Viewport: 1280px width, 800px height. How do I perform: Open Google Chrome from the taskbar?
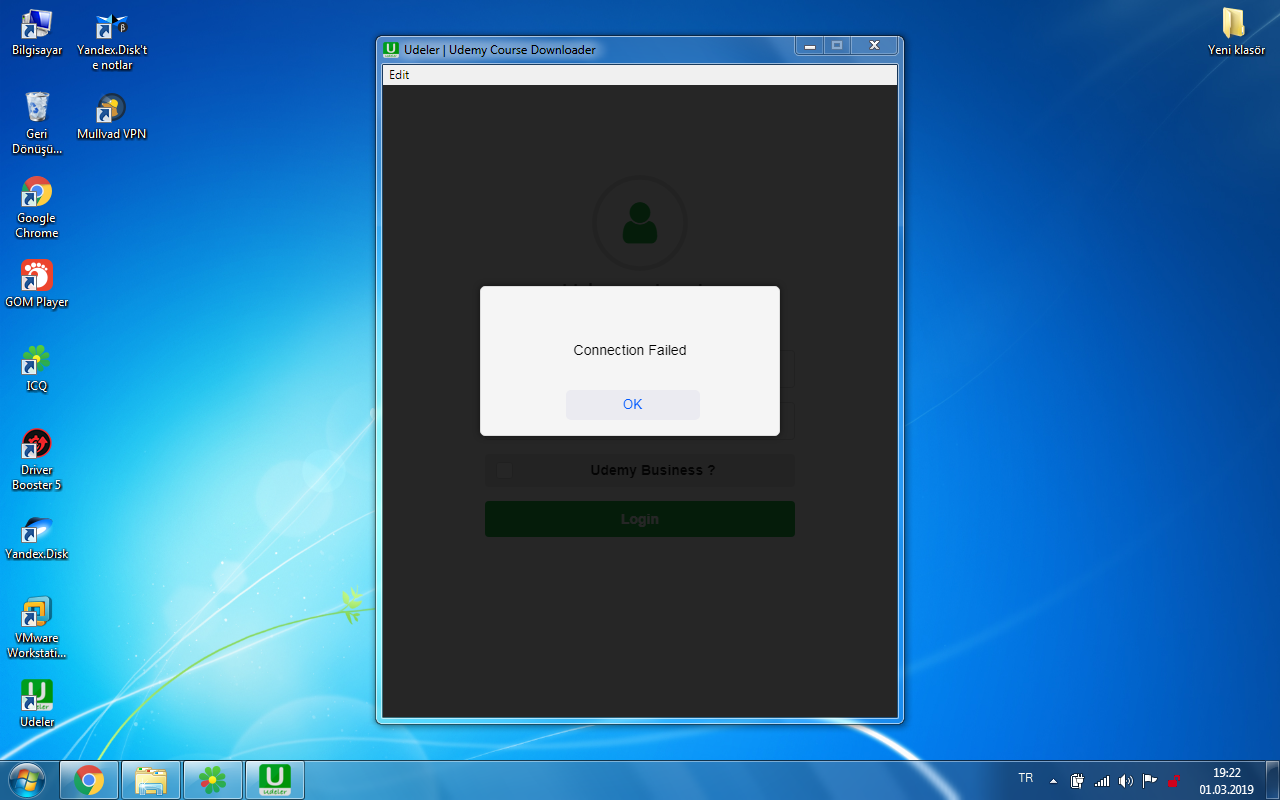[89, 780]
